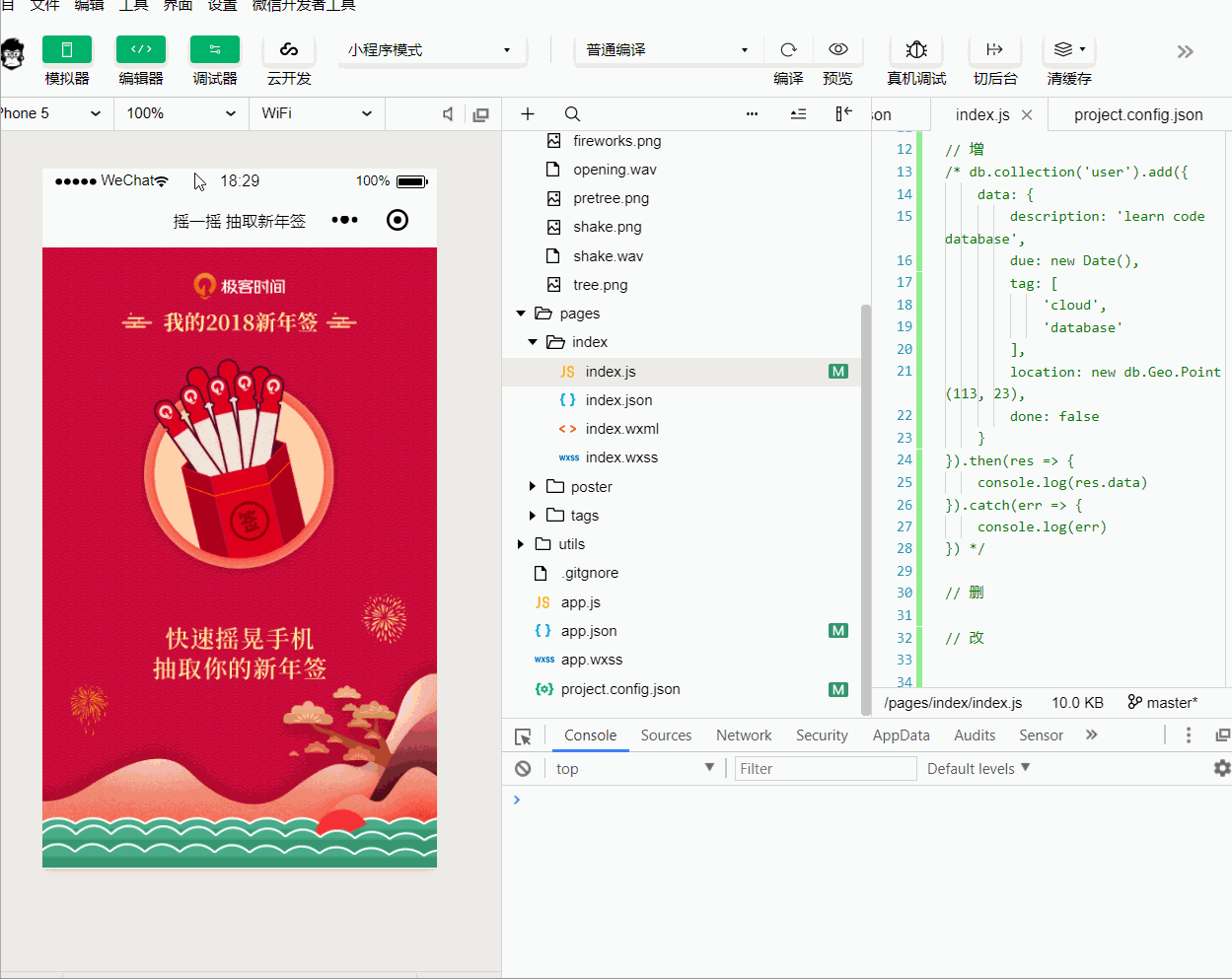Viewport: 1232px width, 979px height.
Task: Toggle the simulator (模拟器) panel button
Action: (x=67, y=49)
